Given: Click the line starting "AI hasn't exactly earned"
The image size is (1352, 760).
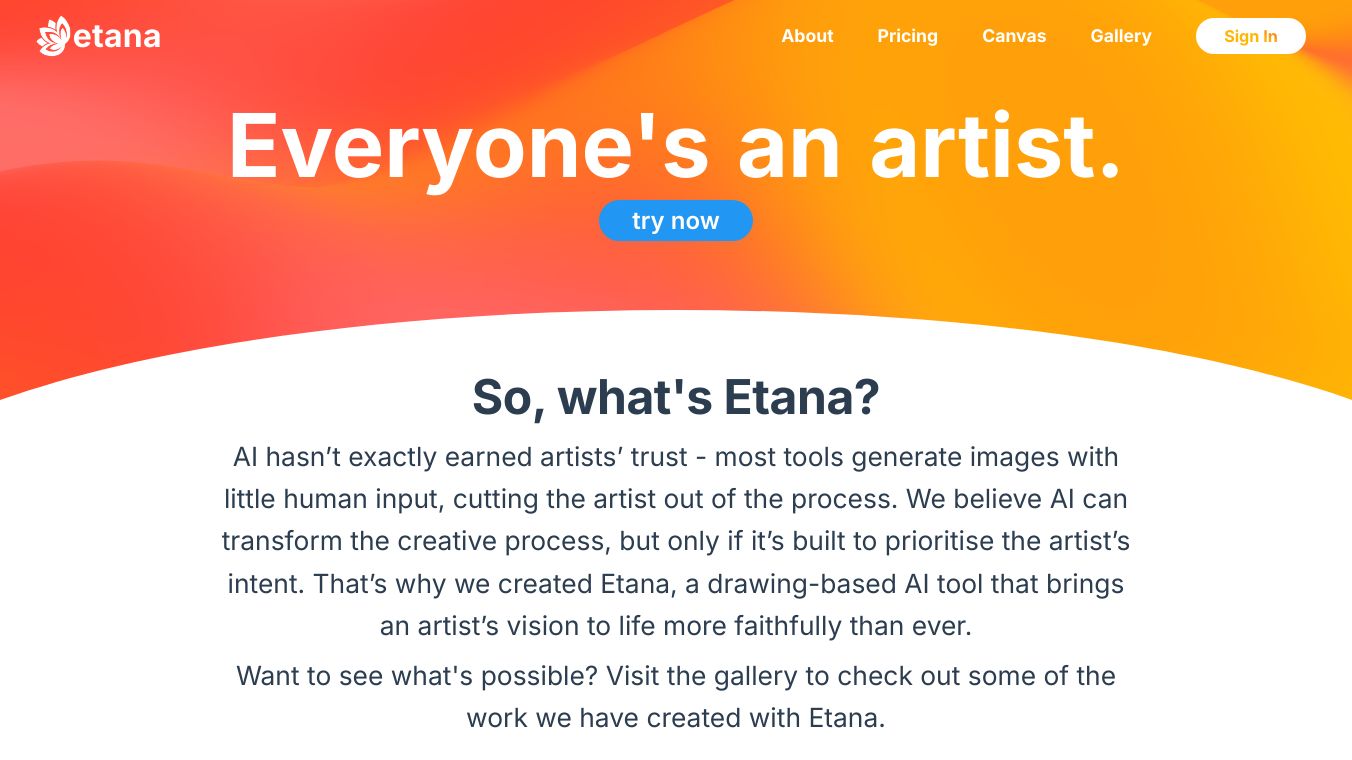Looking at the screenshot, I should [x=675, y=457].
